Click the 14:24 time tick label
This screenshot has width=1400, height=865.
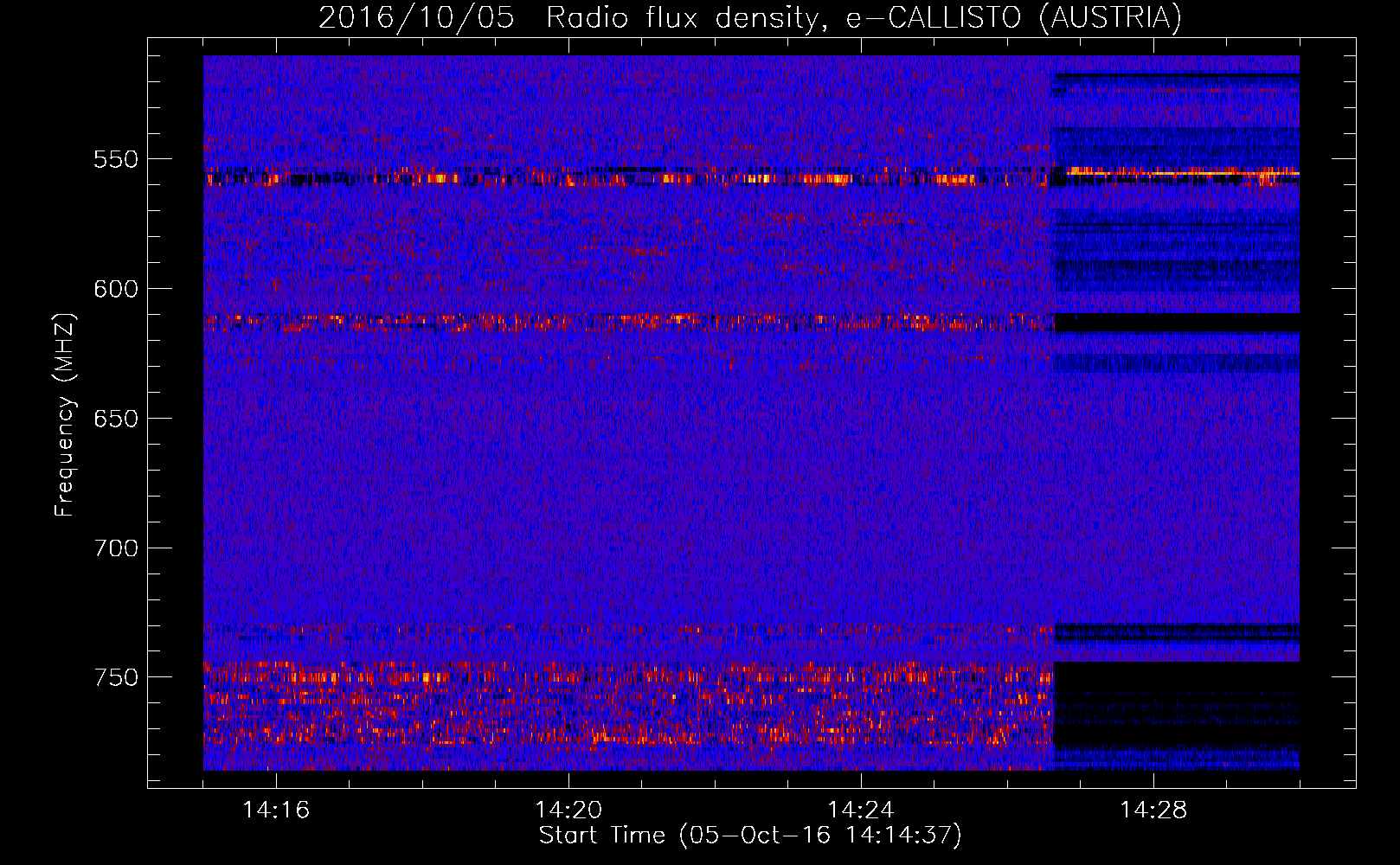pyautogui.click(x=861, y=811)
